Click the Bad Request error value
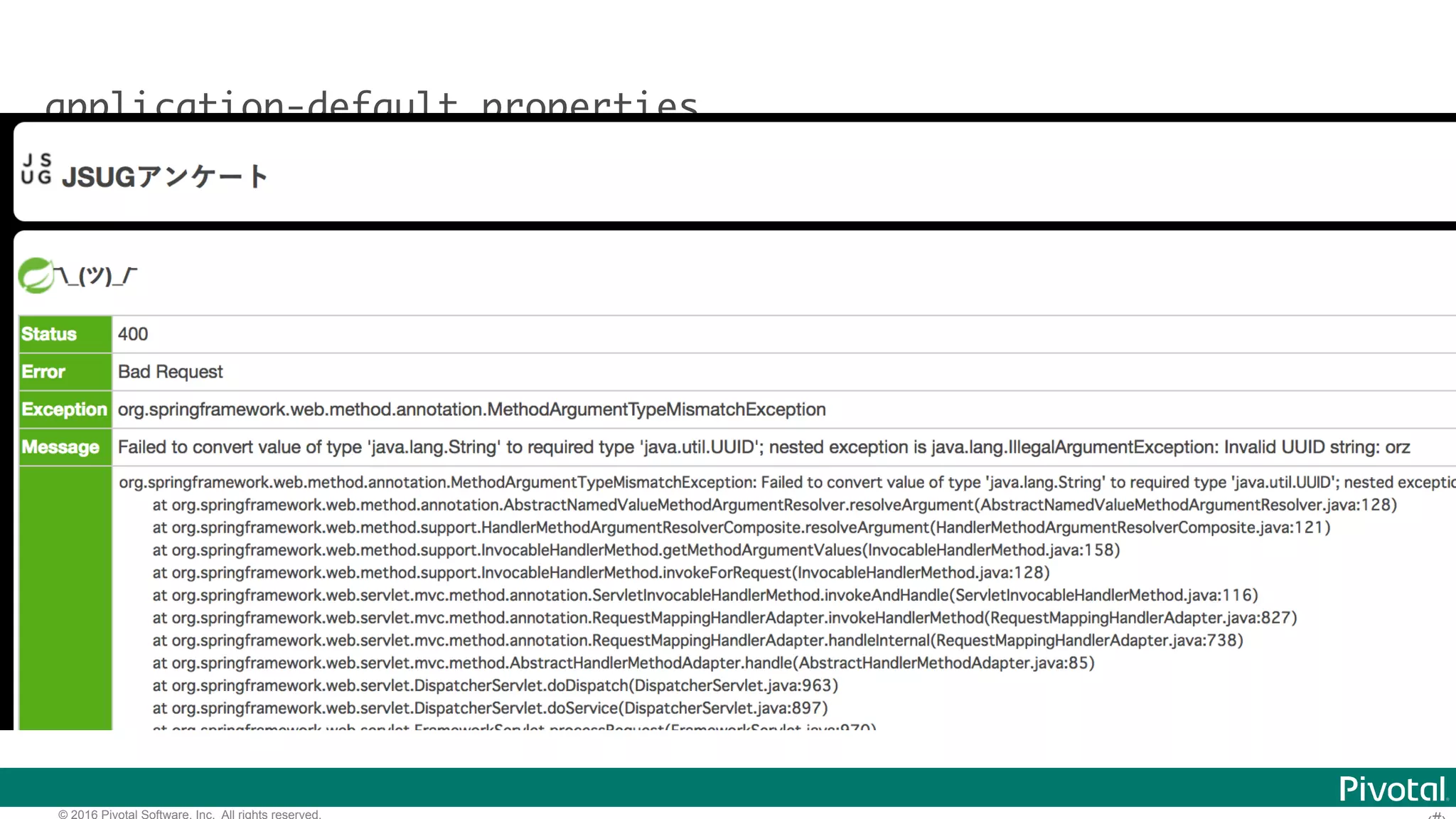This screenshot has width=1456, height=819. point(171,372)
